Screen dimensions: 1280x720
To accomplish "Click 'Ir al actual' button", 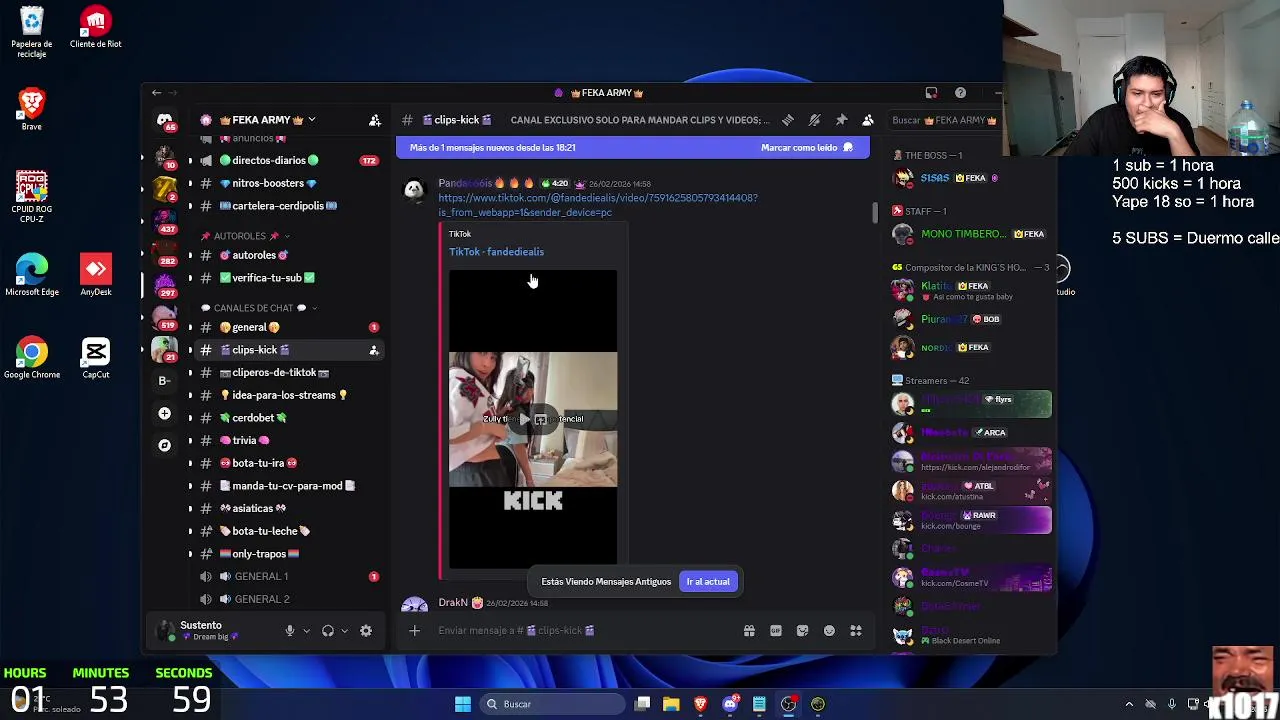I will tap(708, 581).
